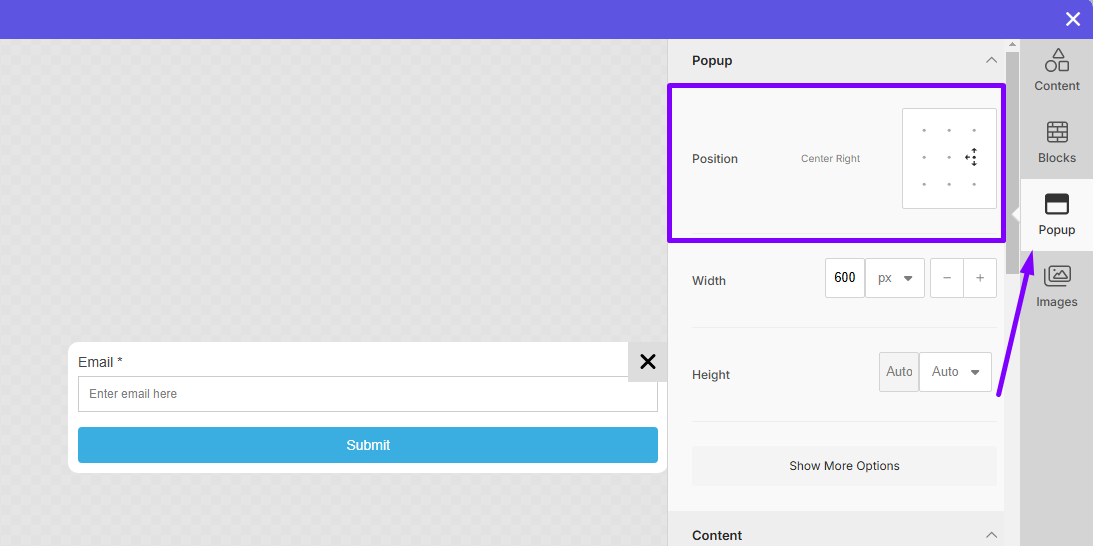
Task: Open the Images sidebar icon
Action: coord(1056,286)
